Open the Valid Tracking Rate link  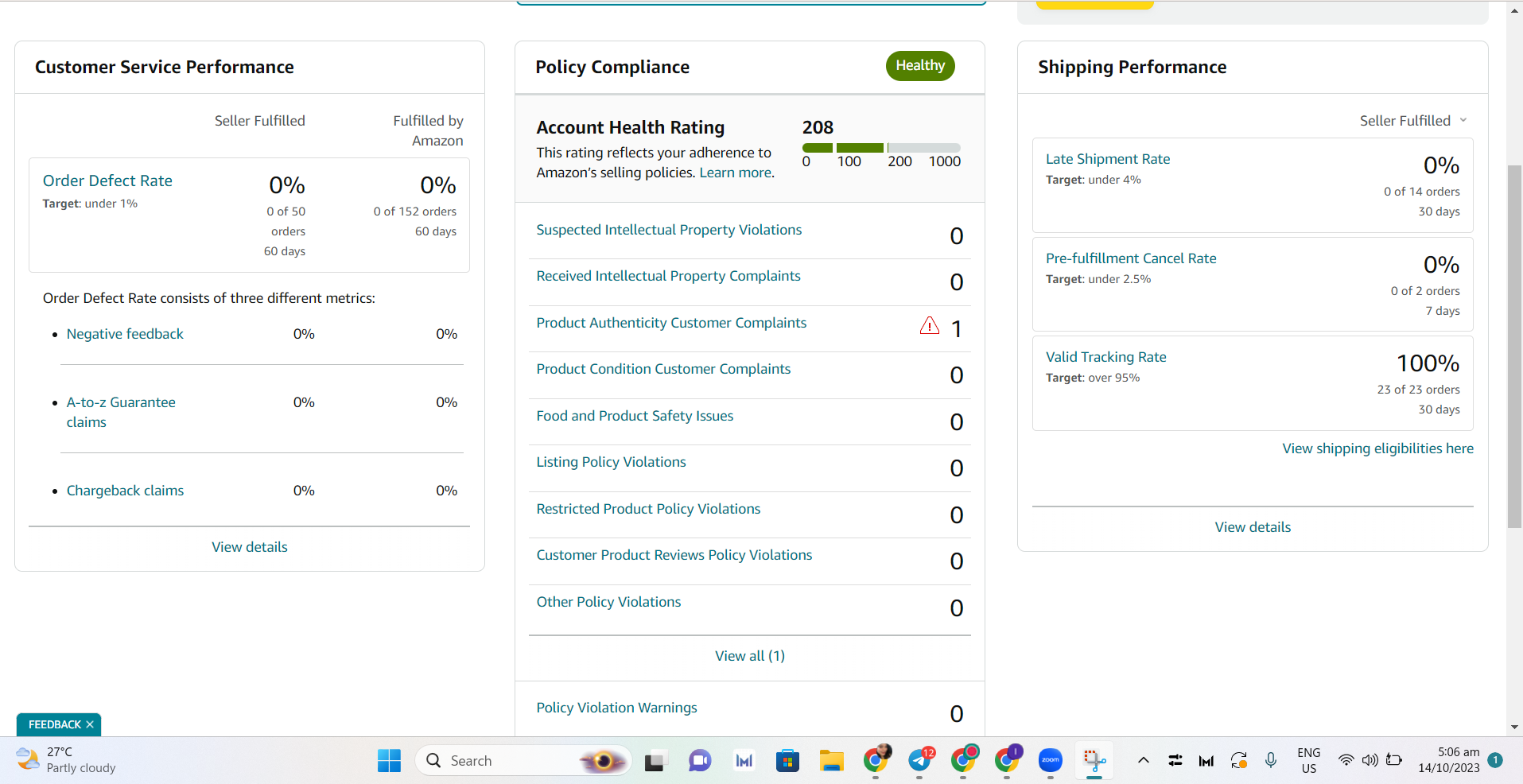[1105, 357]
